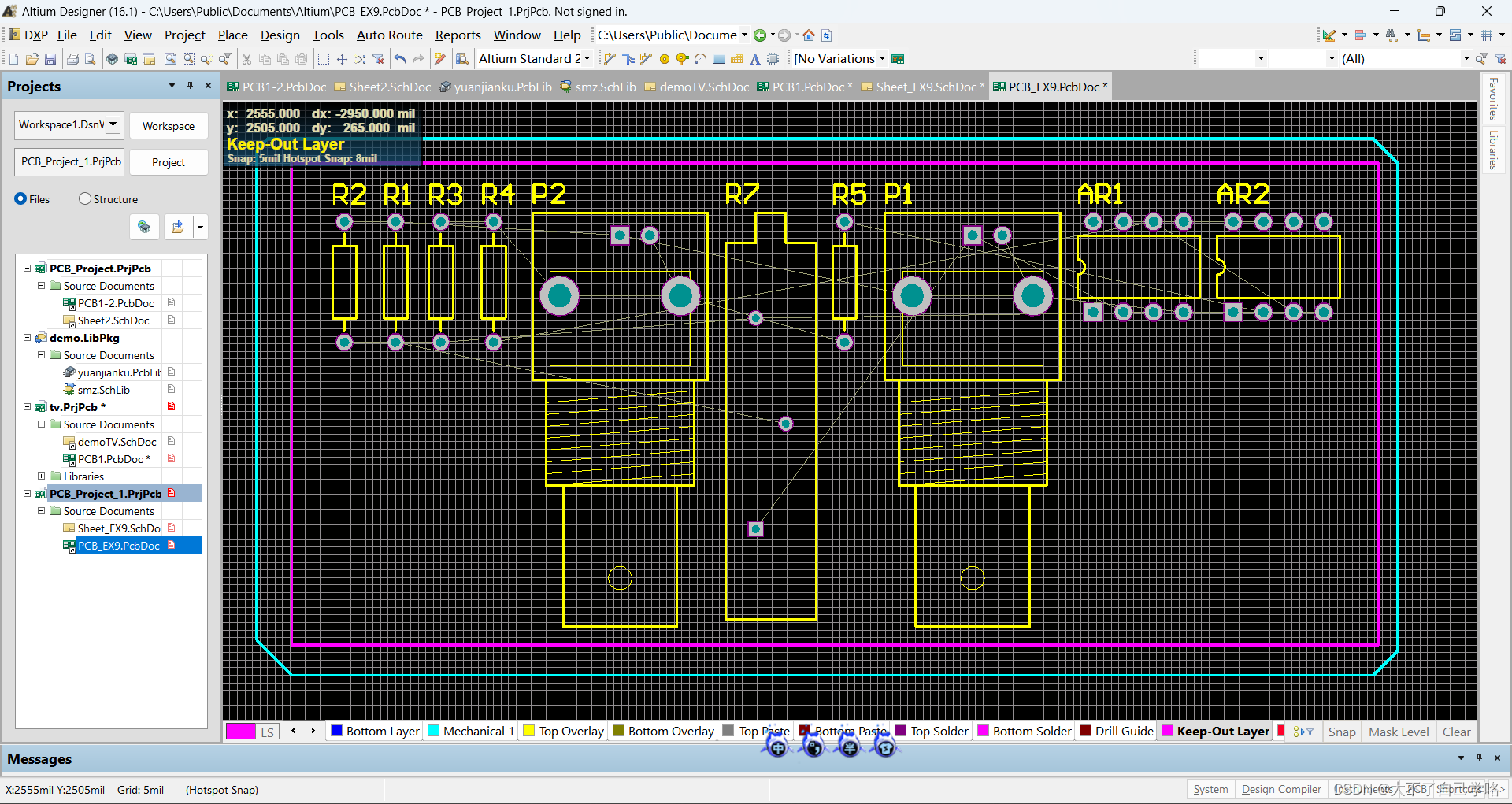The height and width of the screenshot is (804, 1512).
Task: Click the Zoom Area icon
Action: [188, 59]
